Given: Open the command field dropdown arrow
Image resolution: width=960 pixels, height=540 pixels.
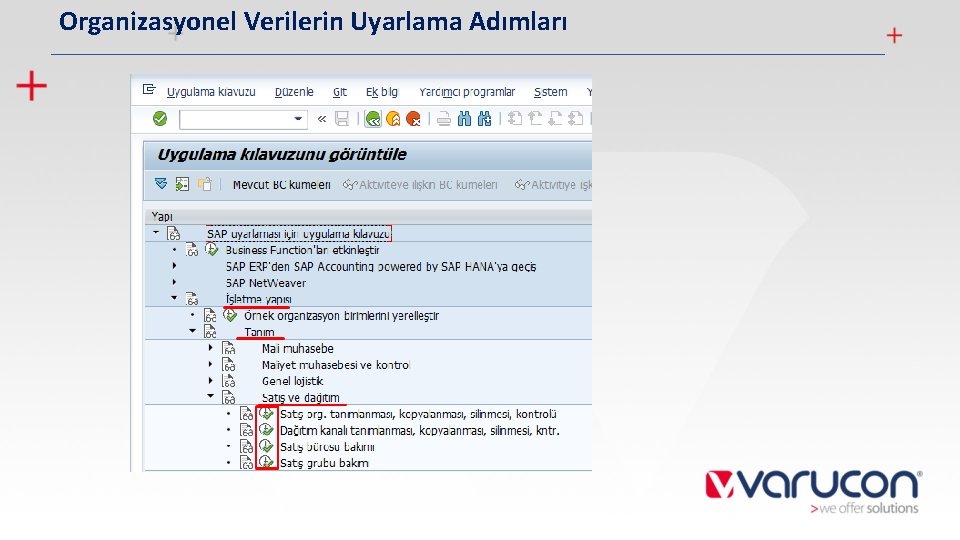Looking at the screenshot, I should point(298,119).
